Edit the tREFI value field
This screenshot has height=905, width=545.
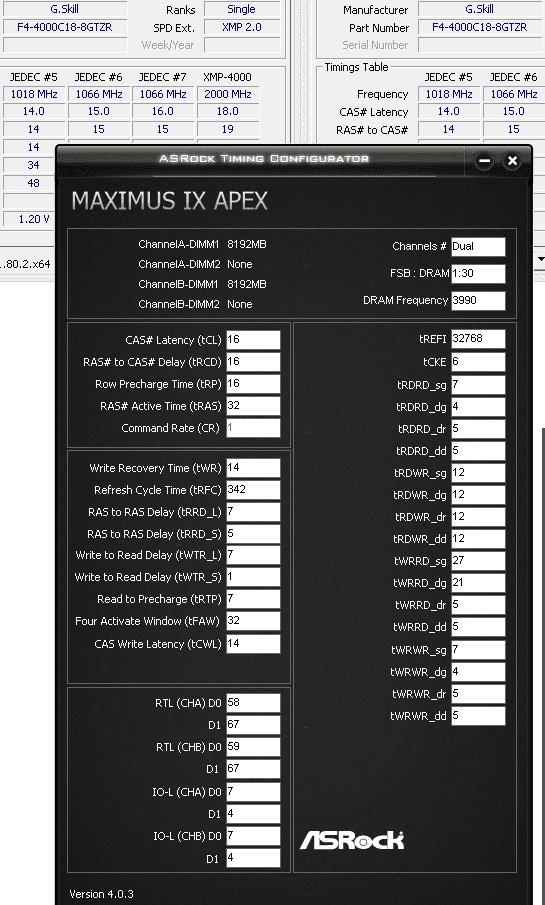coord(479,339)
